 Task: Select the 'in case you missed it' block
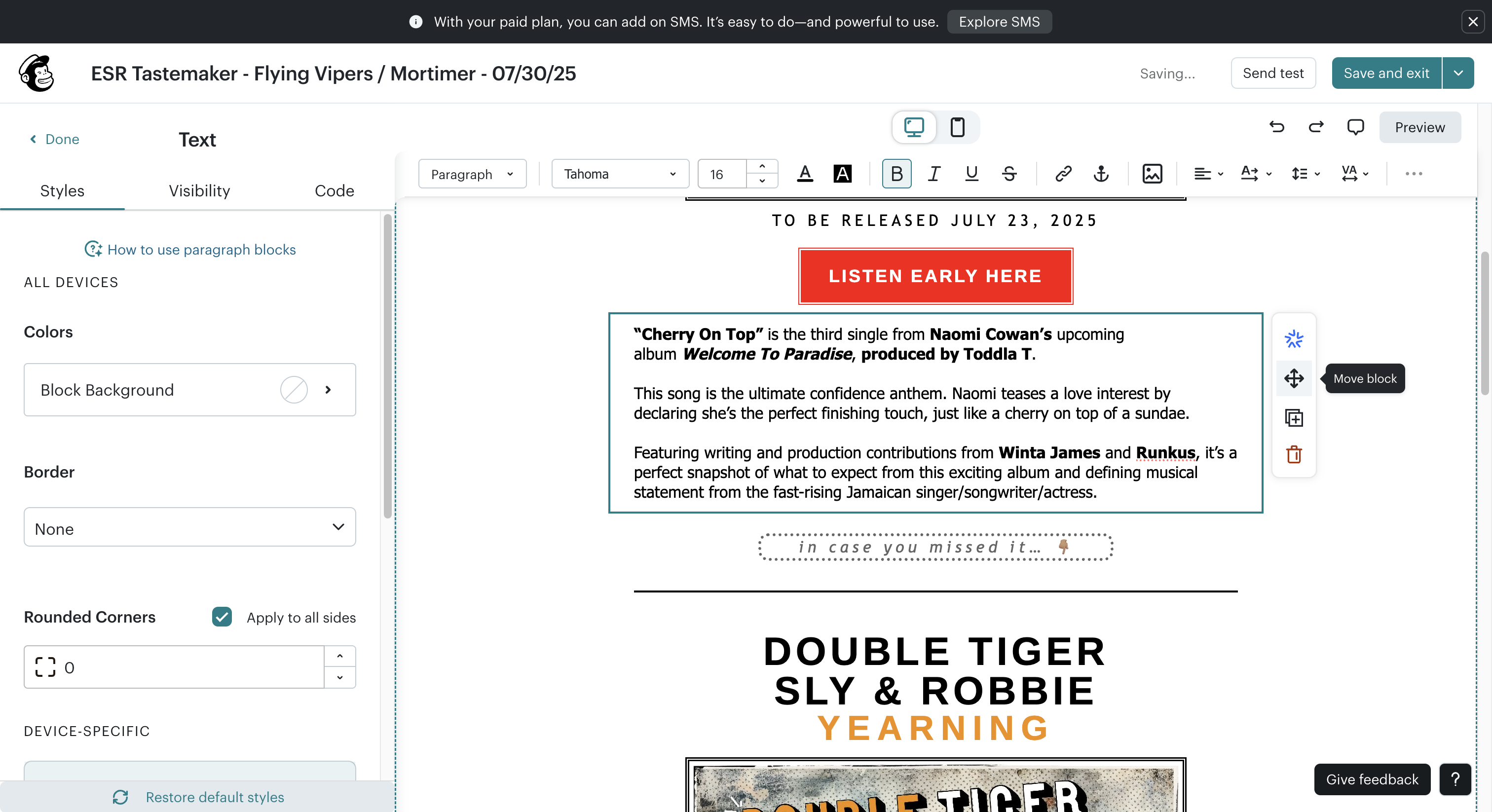[935, 547]
